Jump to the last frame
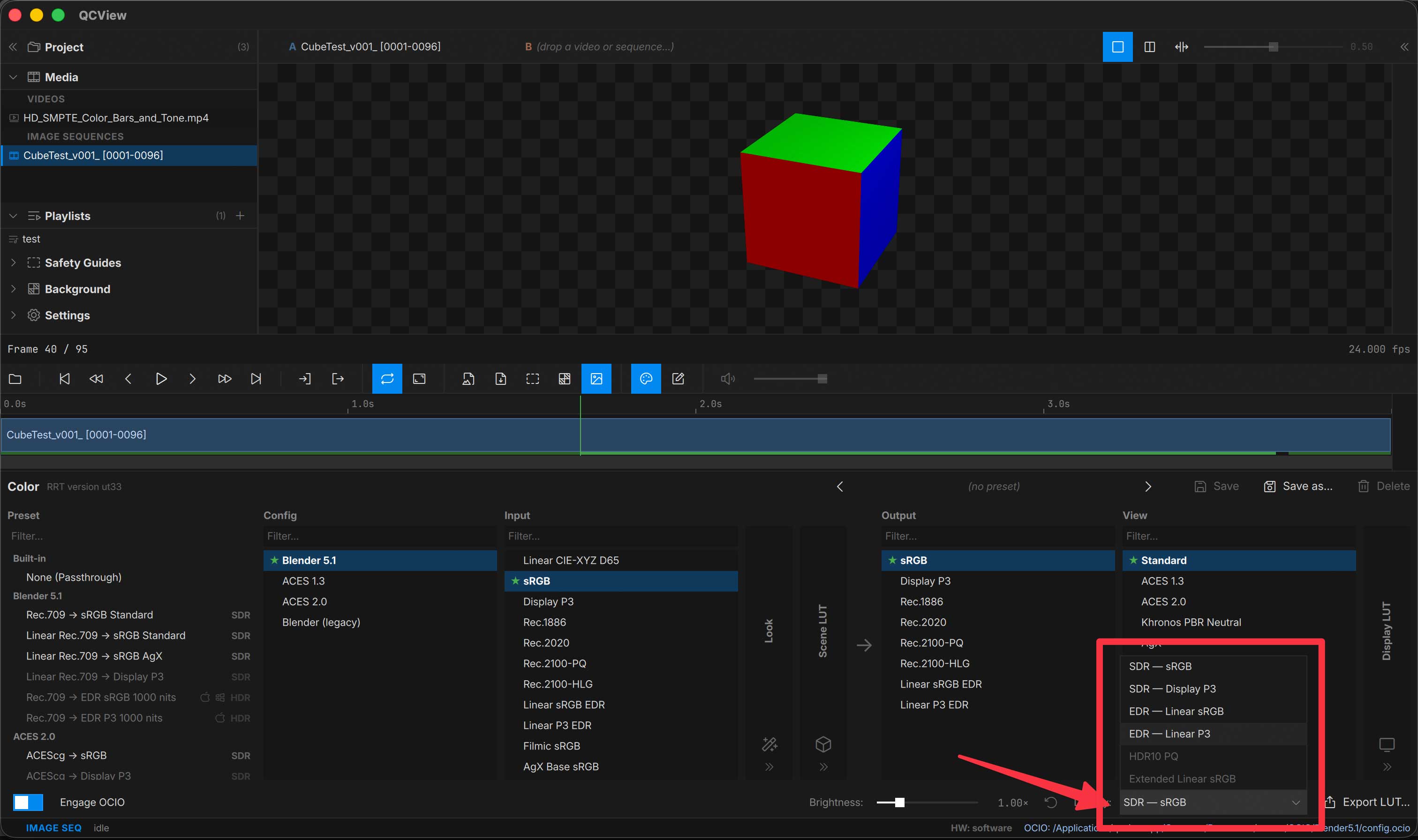Image resolution: width=1418 pixels, height=840 pixels. pyautogui.click(x=256, y=379)
